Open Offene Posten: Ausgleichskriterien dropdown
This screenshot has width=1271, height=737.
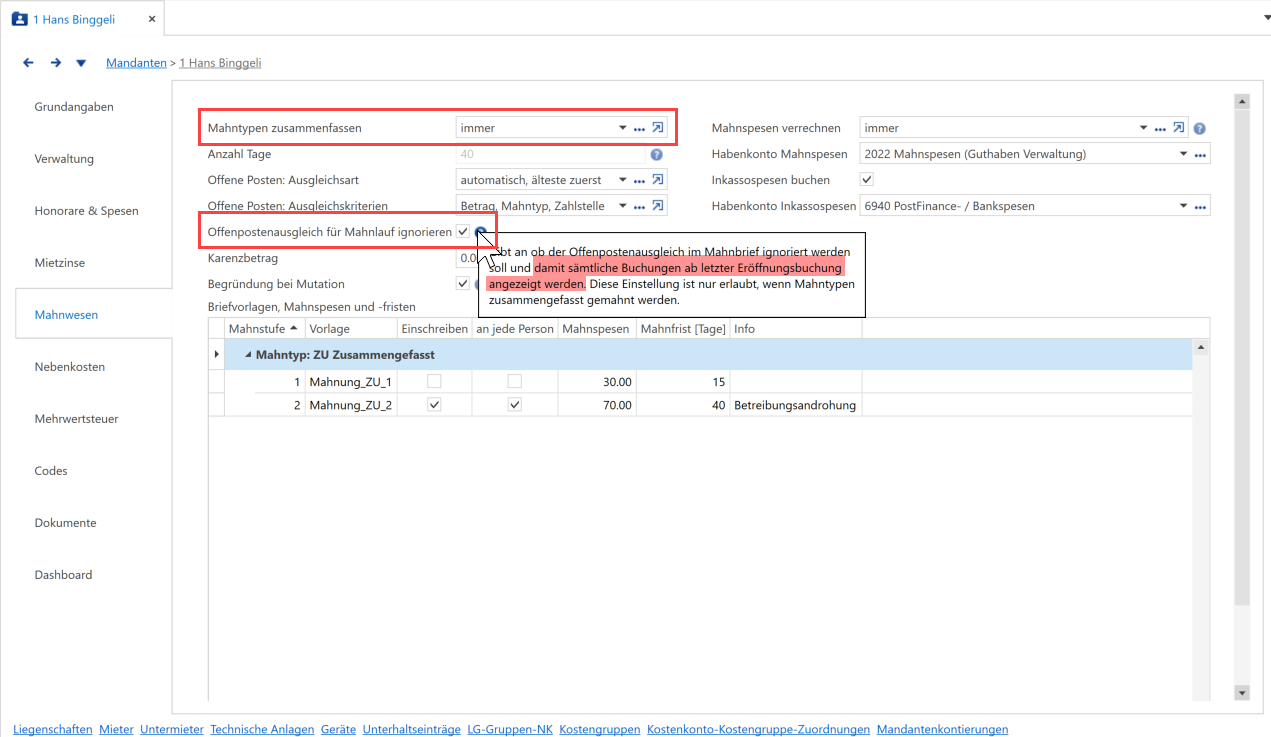pos(622,206)
